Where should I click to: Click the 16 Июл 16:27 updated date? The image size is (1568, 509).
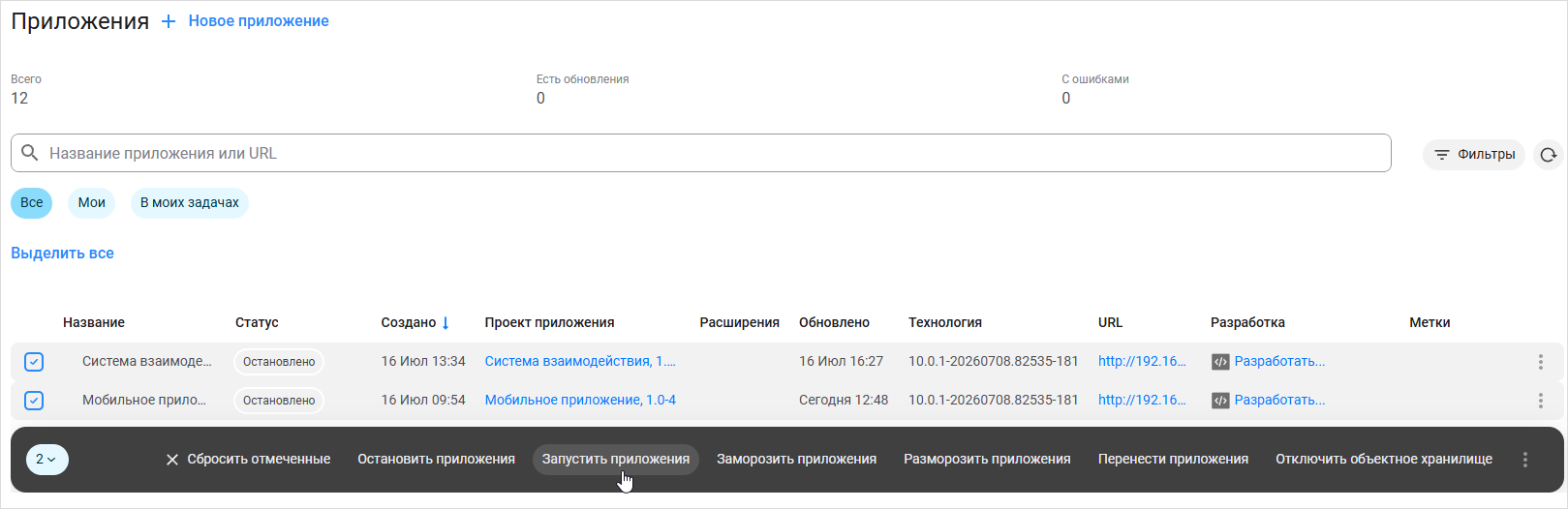click(841, 361)
